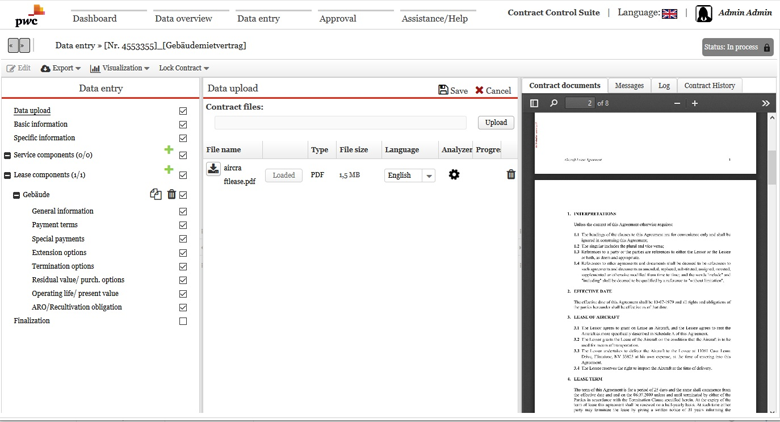The image size is (780, 422).
Task: Open the Export dropdown menu
Action: [60, 68]
